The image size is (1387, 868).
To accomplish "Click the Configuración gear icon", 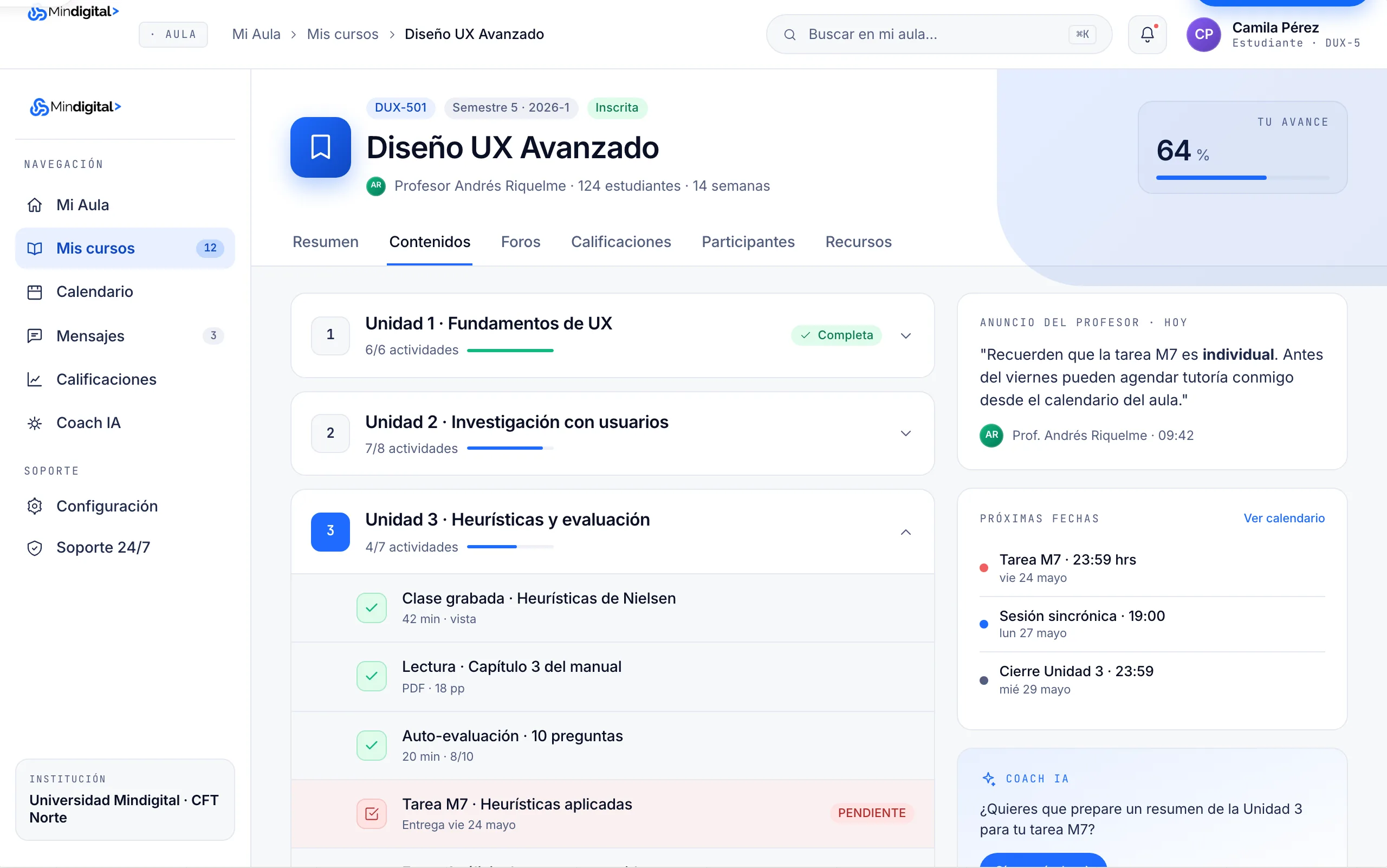I will (x=35, y=506).
